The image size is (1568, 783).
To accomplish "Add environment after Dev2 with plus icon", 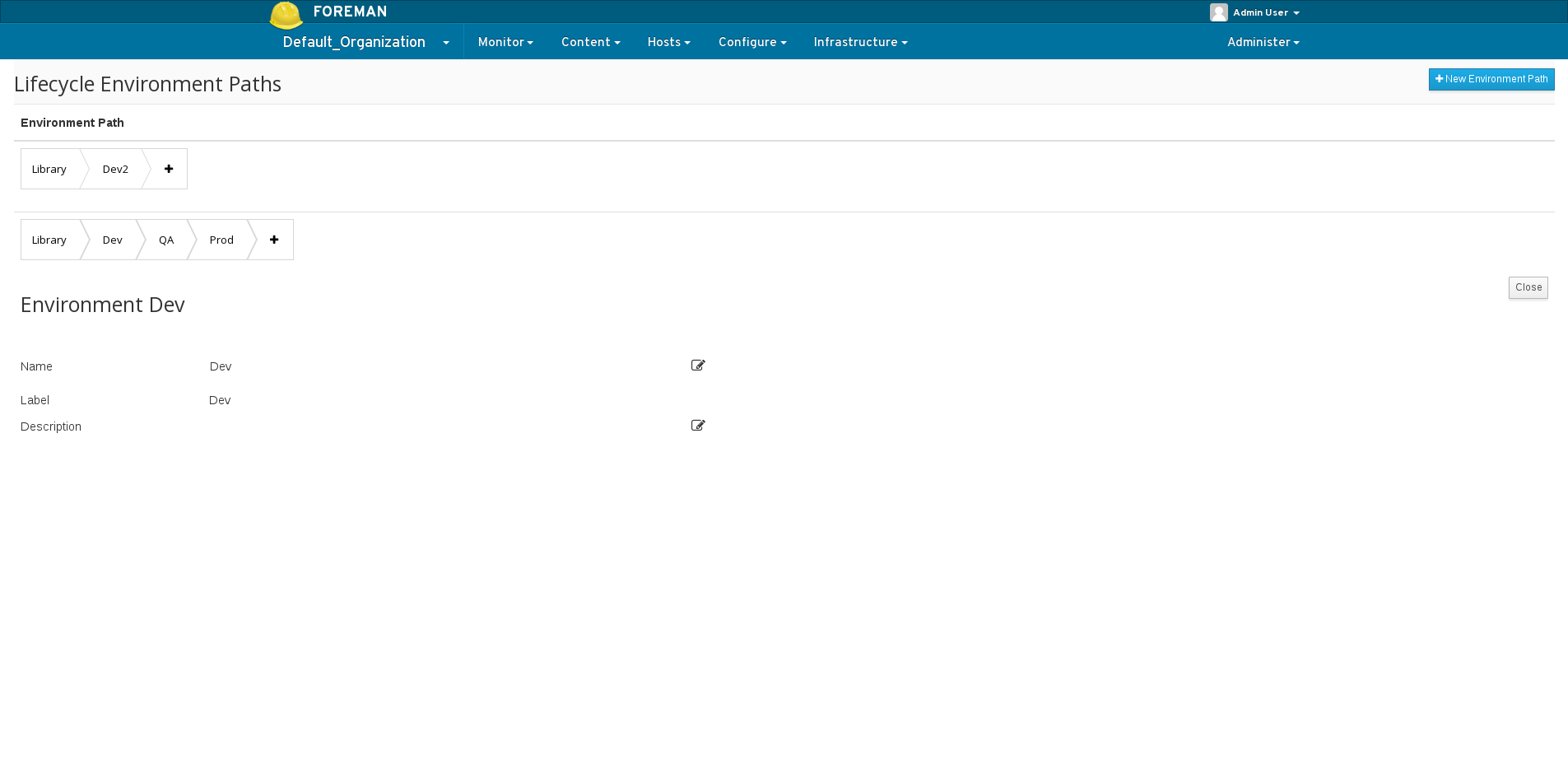I will (169, 169).
